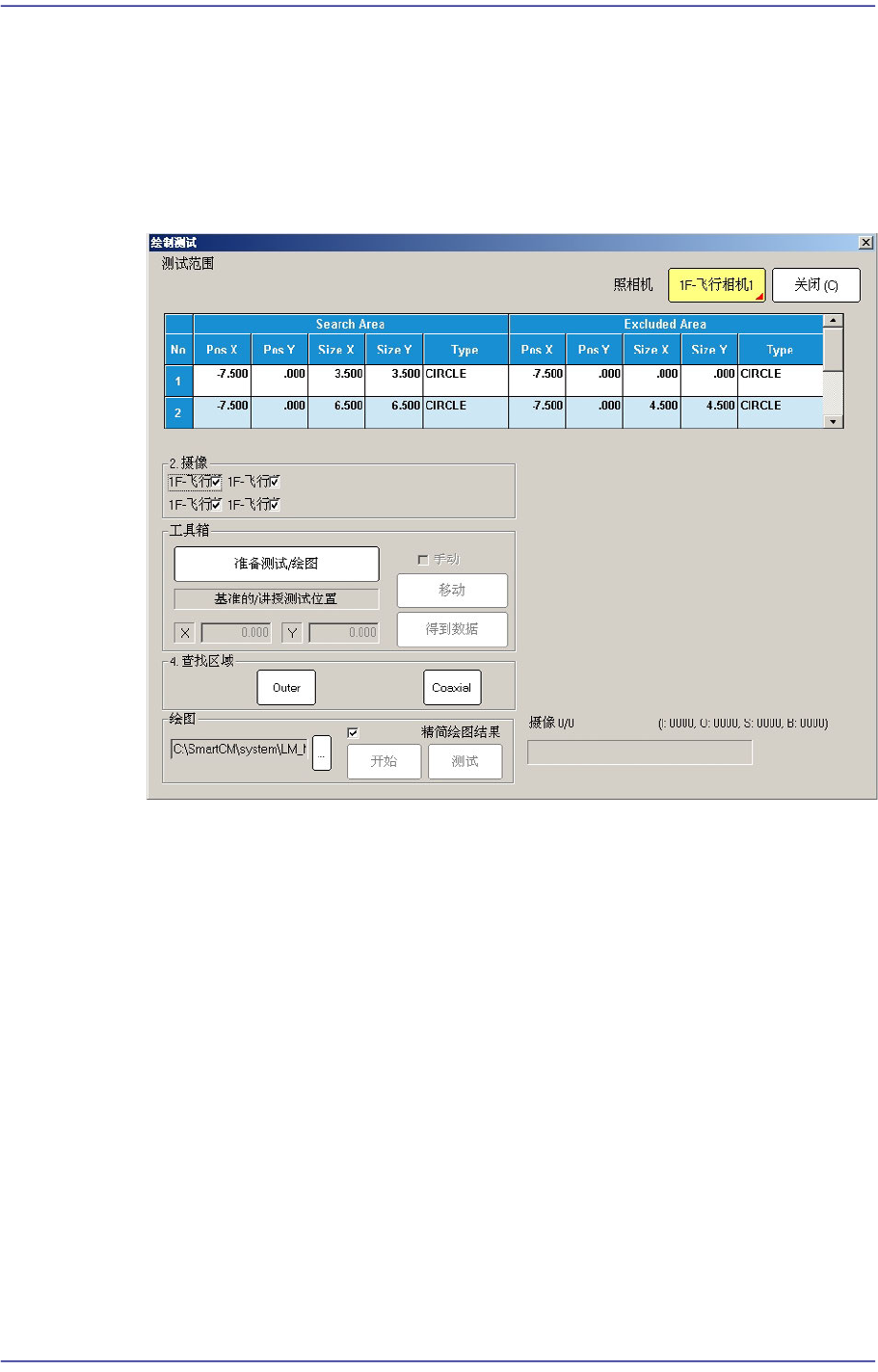Toggle the focused first 1F-飞行 checkbox, top row
878x1372 pixels.
216,482
